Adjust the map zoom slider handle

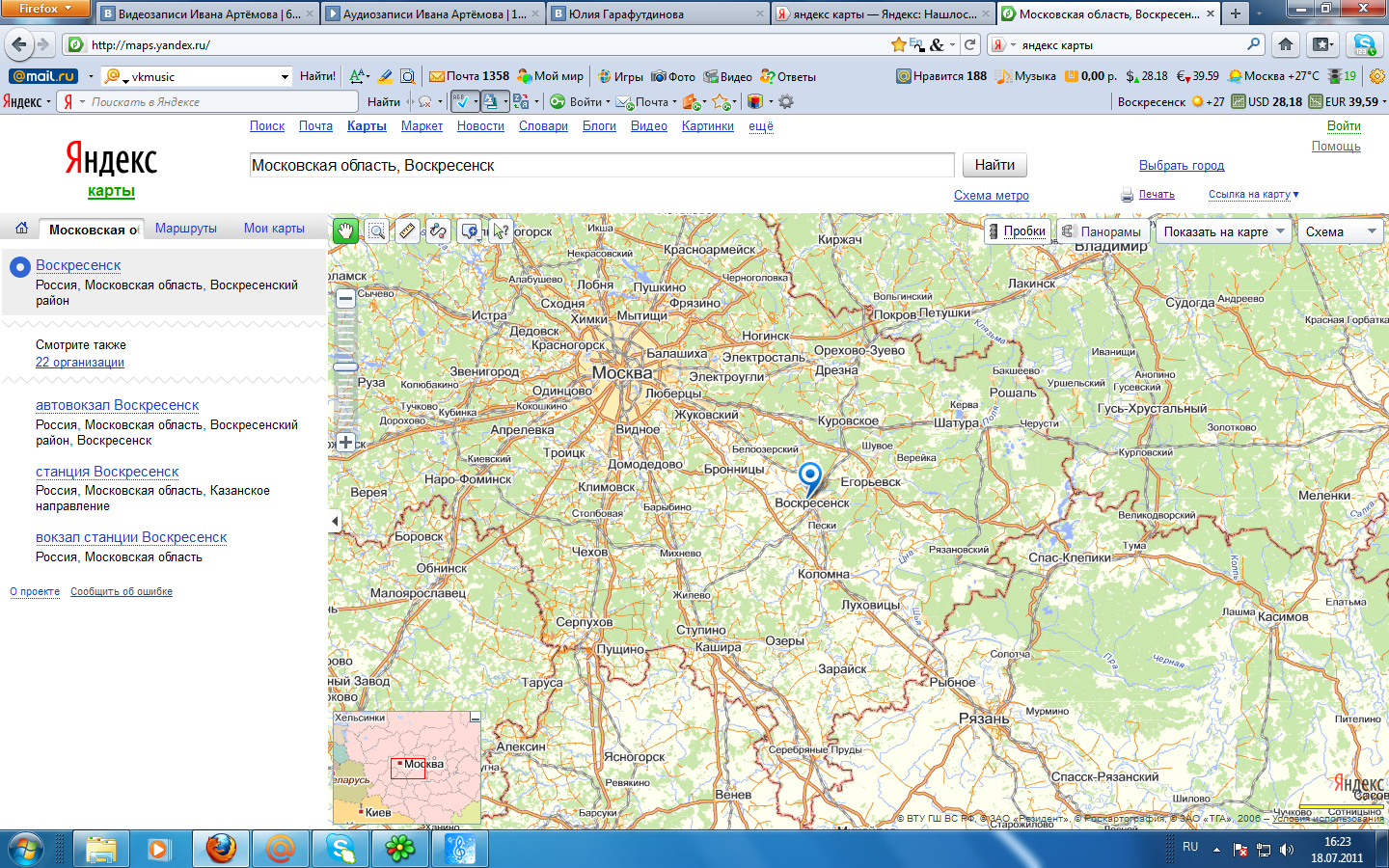click(x=345, y=366)
